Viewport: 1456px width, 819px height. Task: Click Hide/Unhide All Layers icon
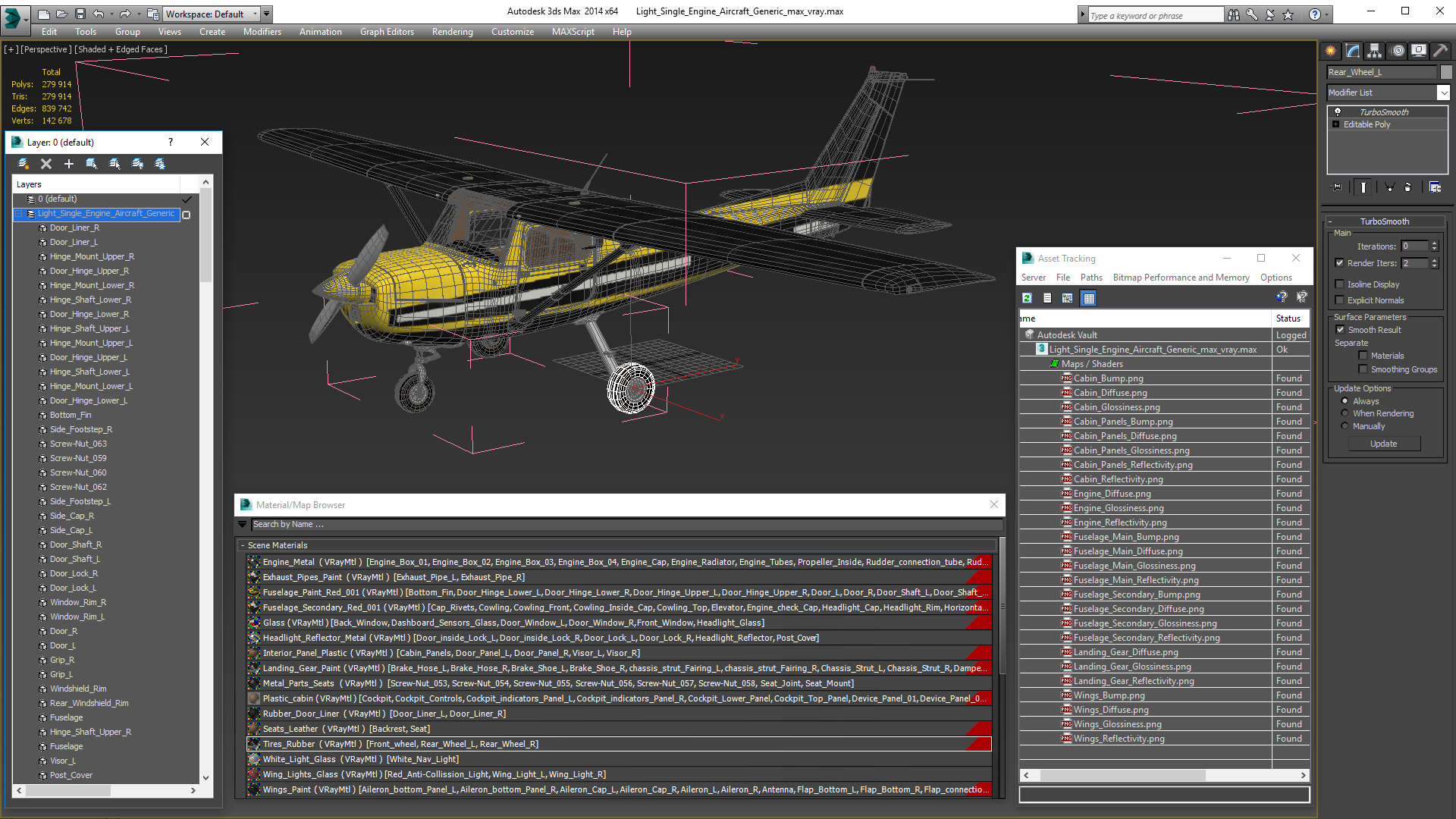click(137, 164)
